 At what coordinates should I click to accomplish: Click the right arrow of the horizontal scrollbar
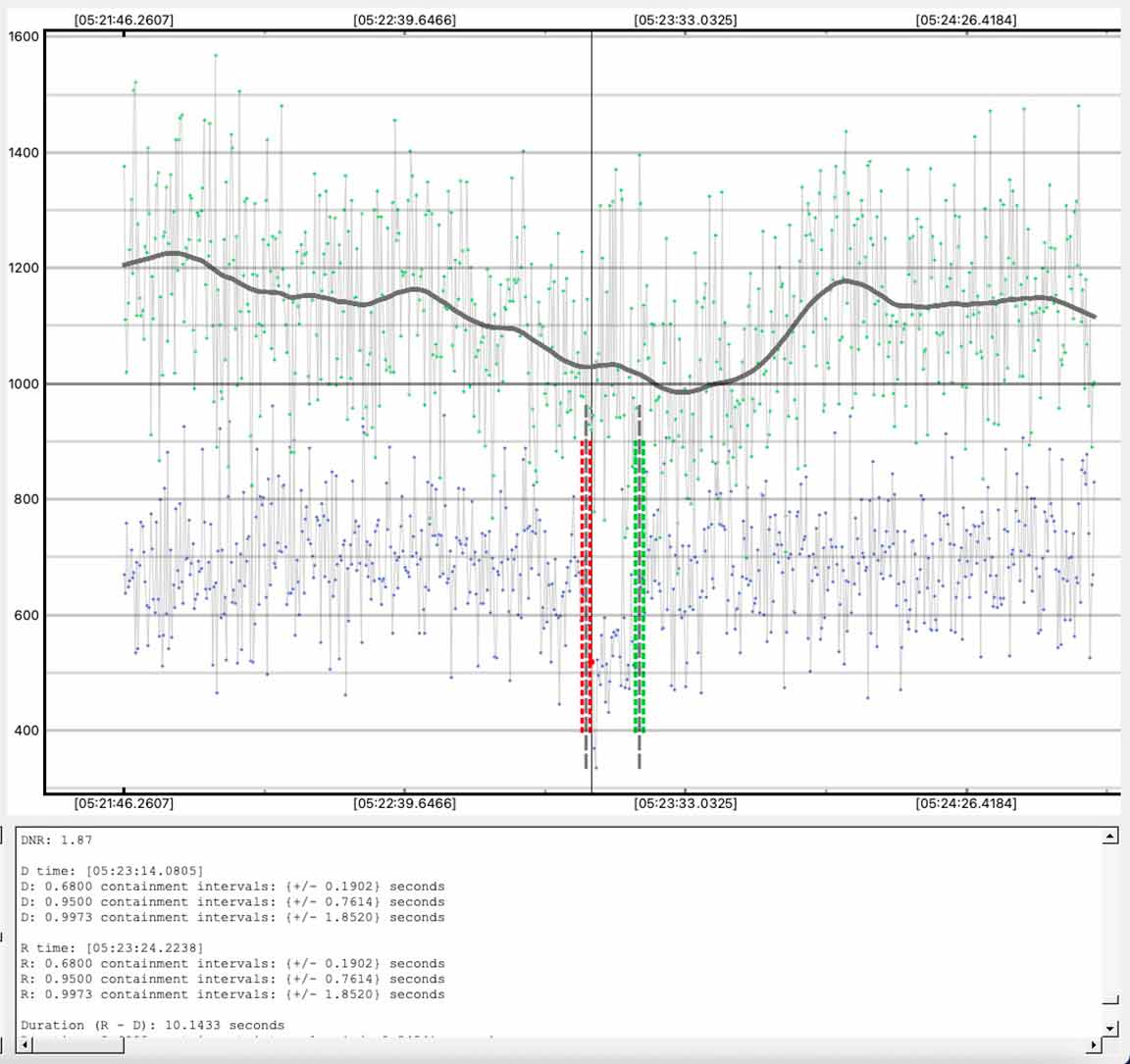click(x=1094, y=1043)
